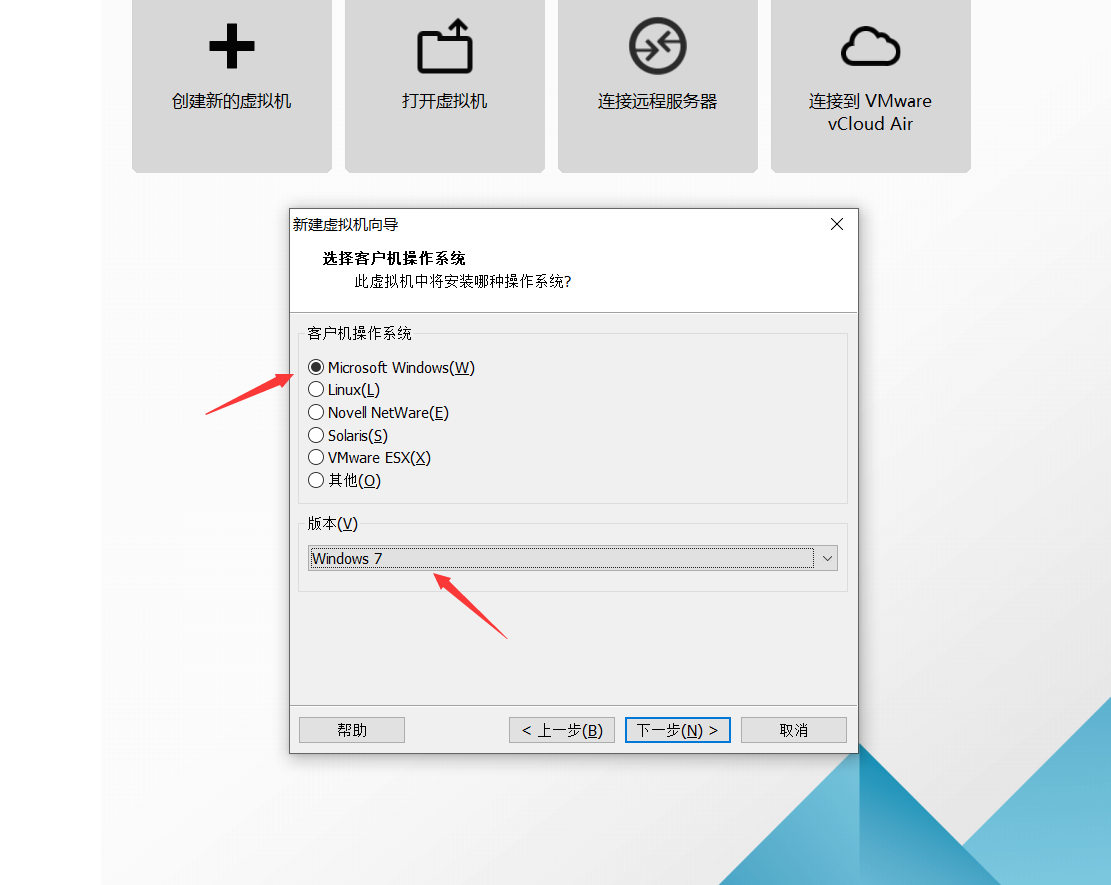The height and width of the screenshot is (885, 1111).
Task: Choose VMware ESX radio button
Action: click(316, 458)
